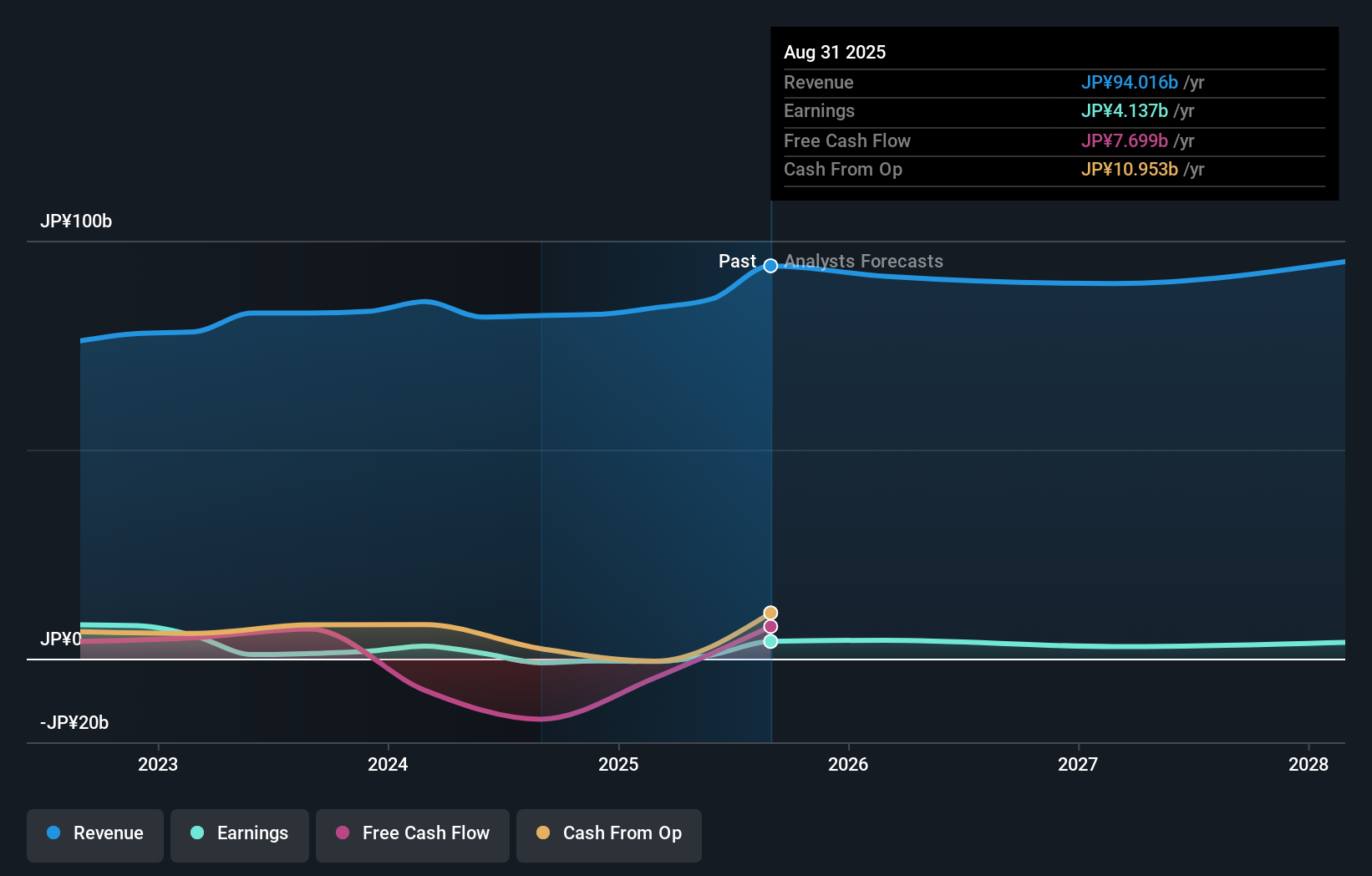Select the Analysts Forecasts label
1372x876 pixels.
tap(863, 261)
